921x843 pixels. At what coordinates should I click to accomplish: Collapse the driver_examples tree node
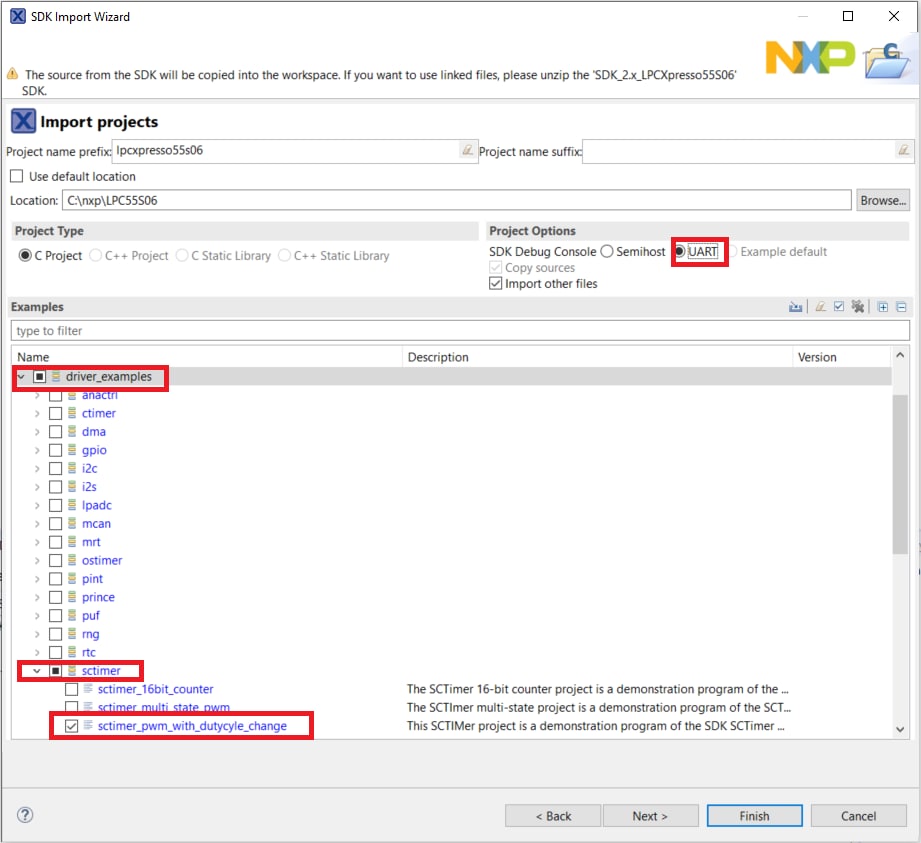[x=21, y=377]
